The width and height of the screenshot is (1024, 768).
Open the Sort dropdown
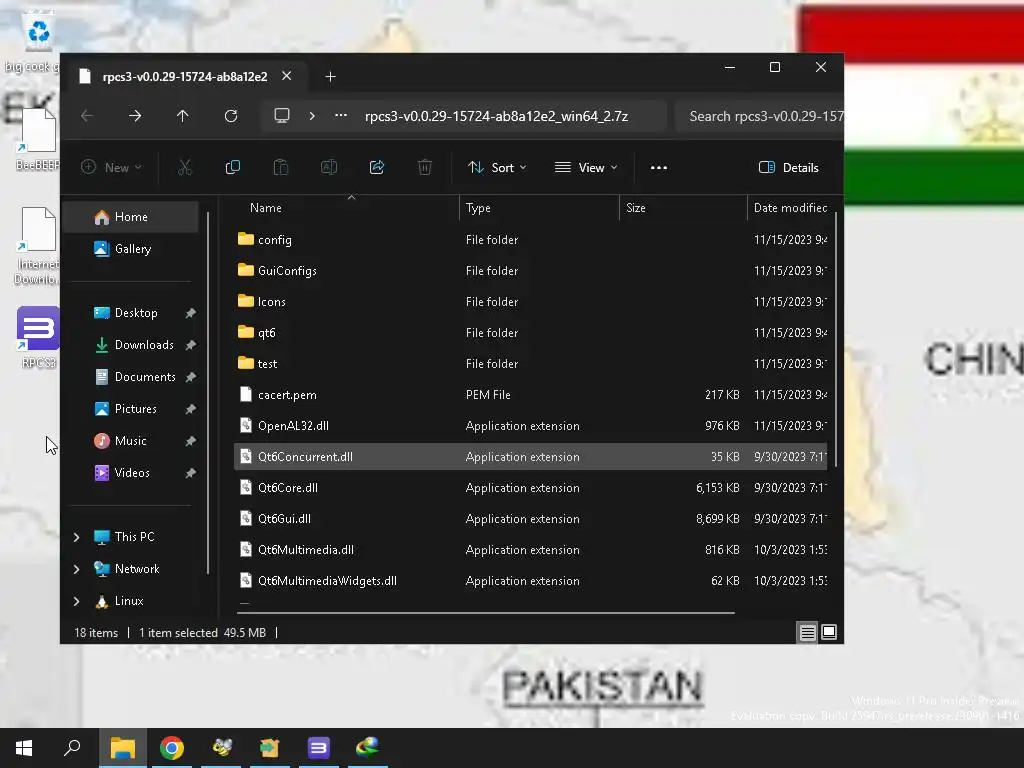click(497, 168)
